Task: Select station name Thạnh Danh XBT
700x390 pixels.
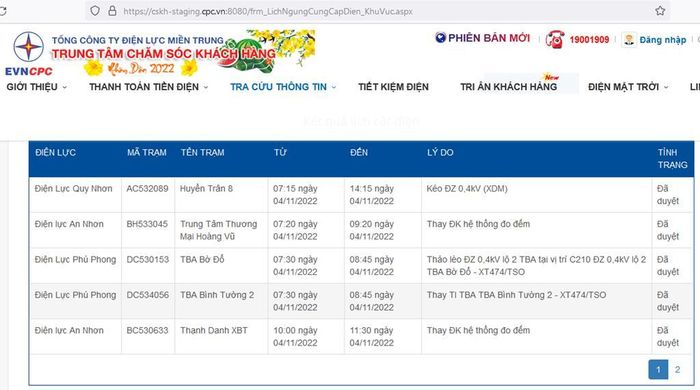Action: tap(214, 331)
